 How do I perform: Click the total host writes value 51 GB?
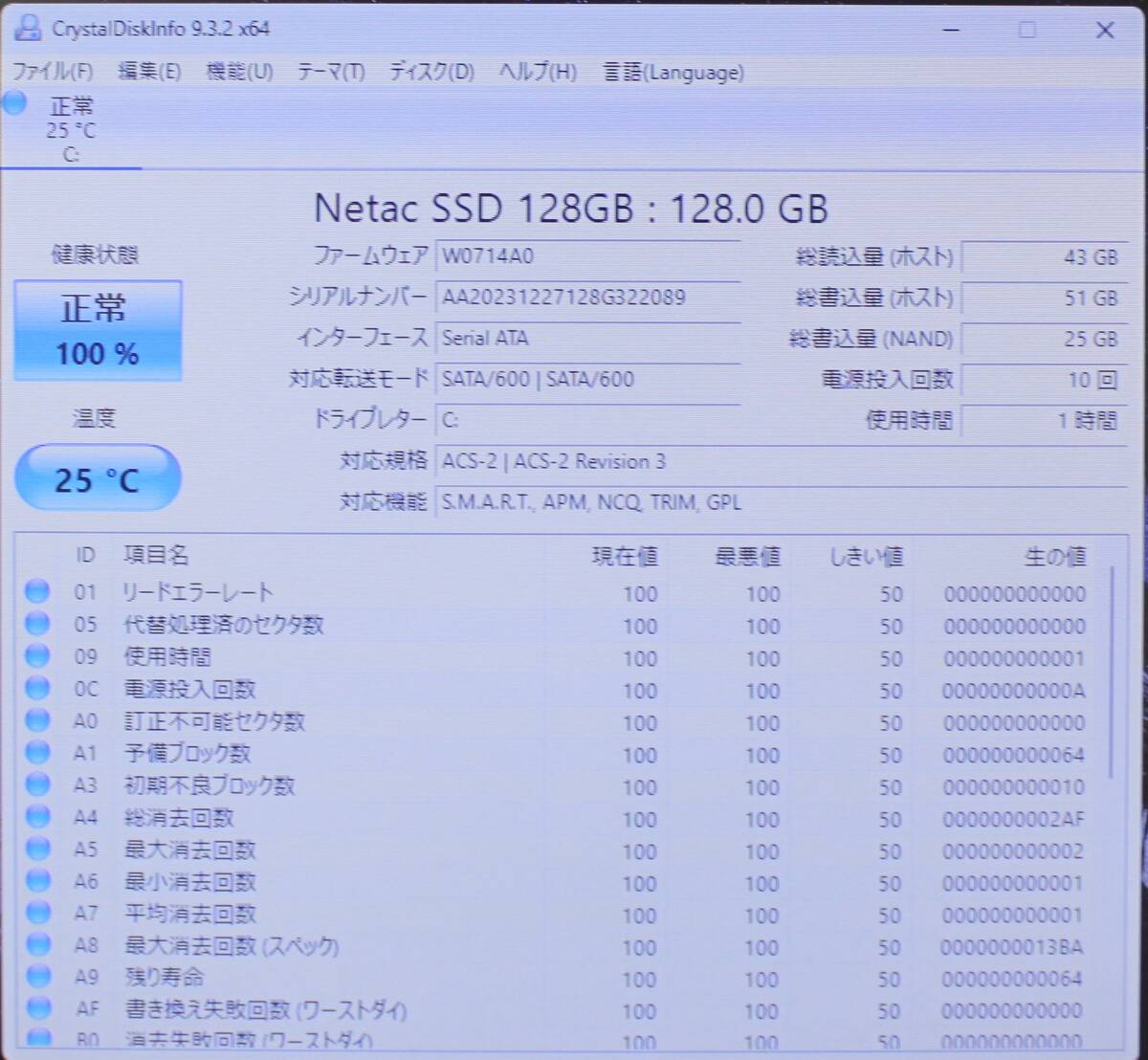tap(1044, 298)
